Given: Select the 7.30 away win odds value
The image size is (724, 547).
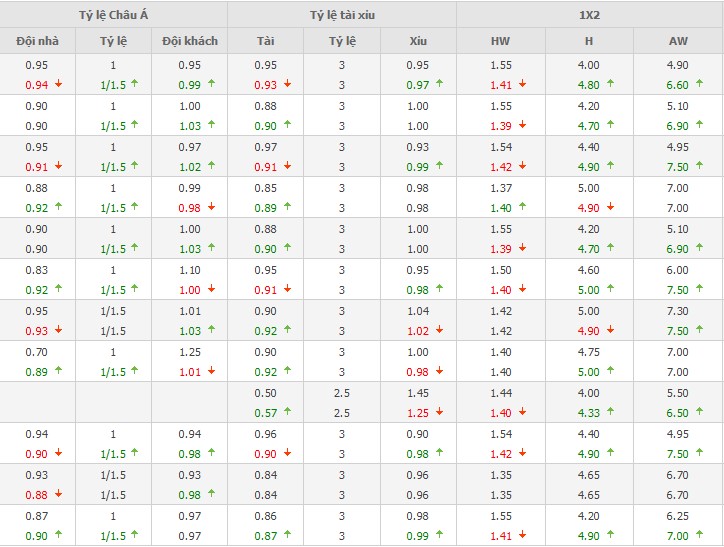Looking at the screenshot, I should pyautogui.click(x=677, y=311).
